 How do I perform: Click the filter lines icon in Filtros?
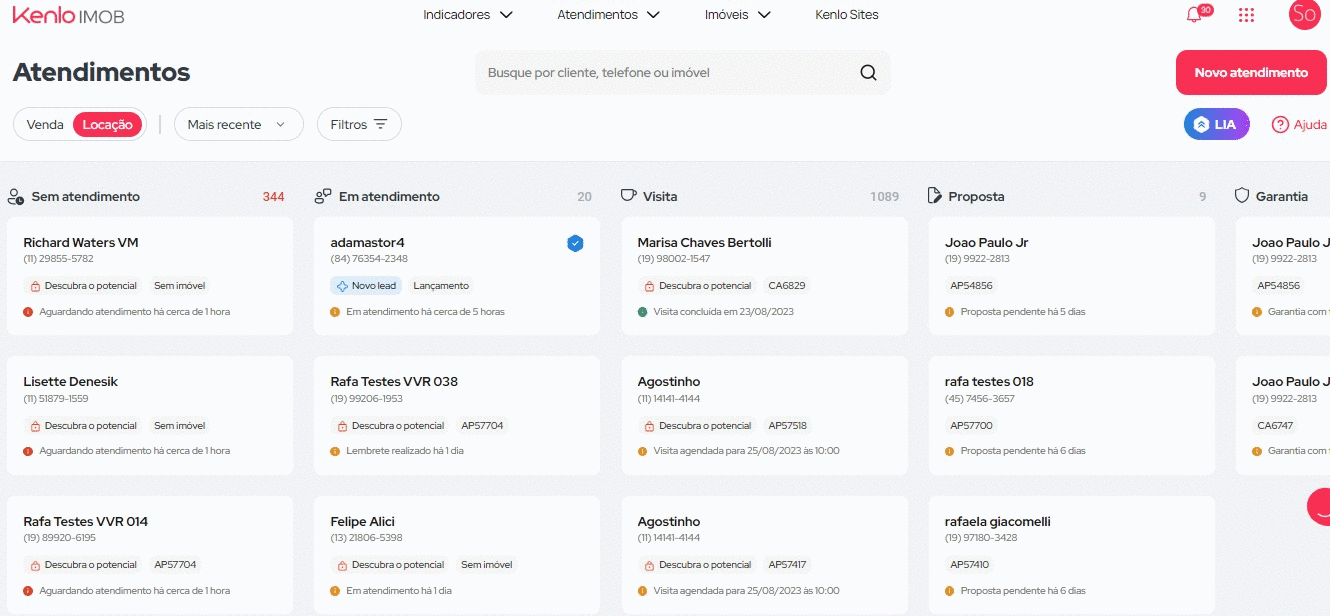(380, 124)
